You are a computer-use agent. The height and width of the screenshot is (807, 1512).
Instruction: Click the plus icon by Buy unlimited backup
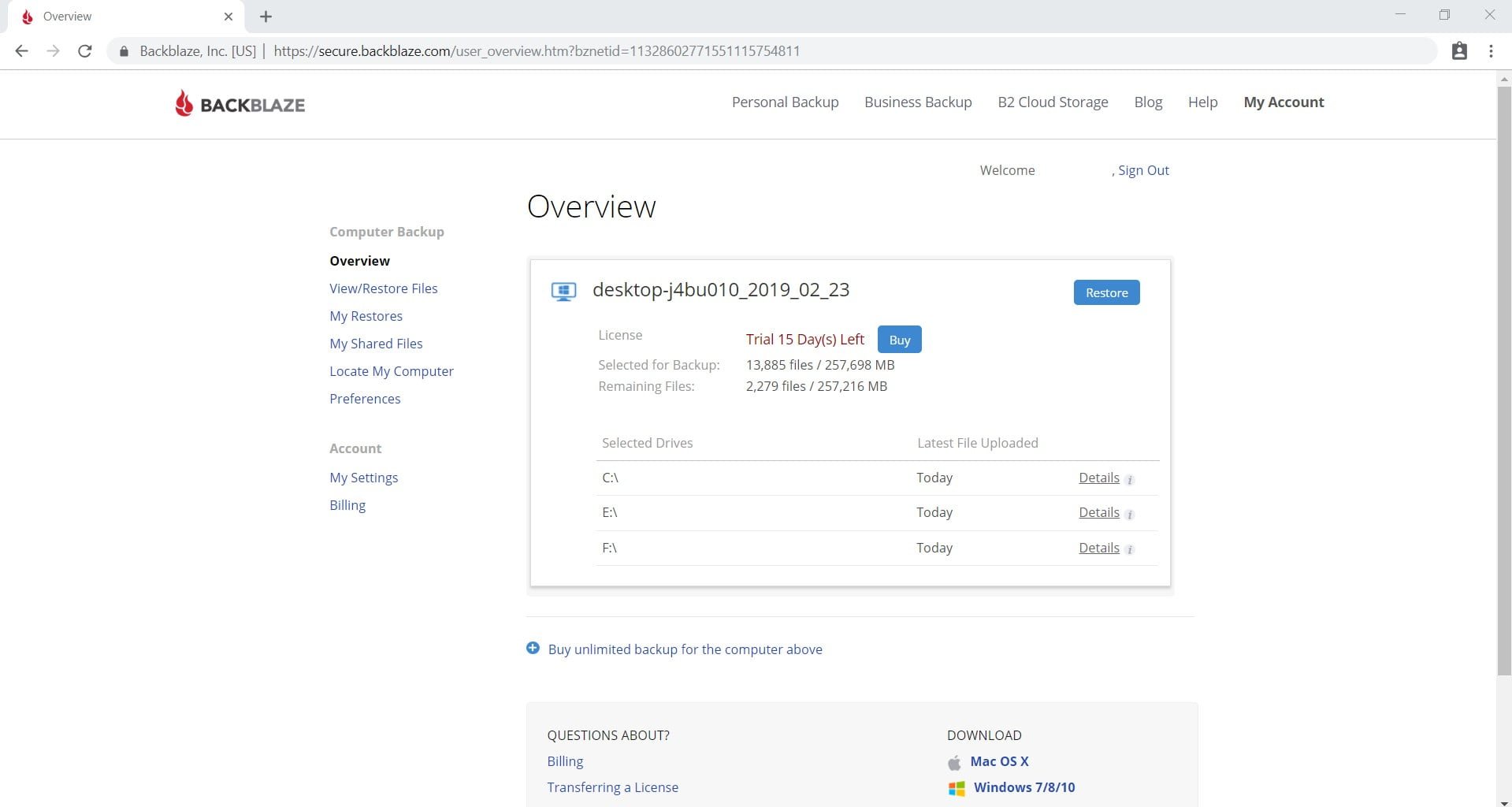(533, 649)
